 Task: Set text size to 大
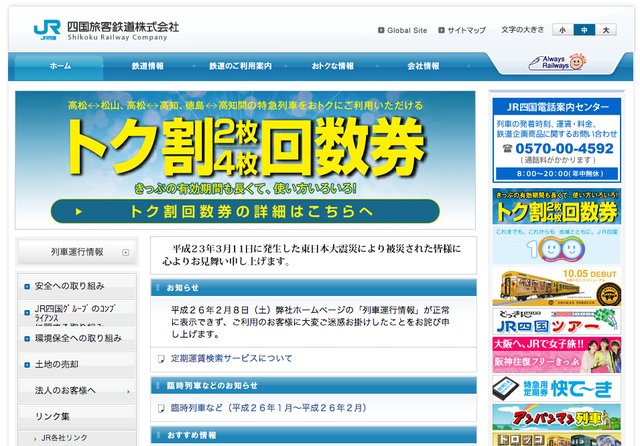click(606, 30)
